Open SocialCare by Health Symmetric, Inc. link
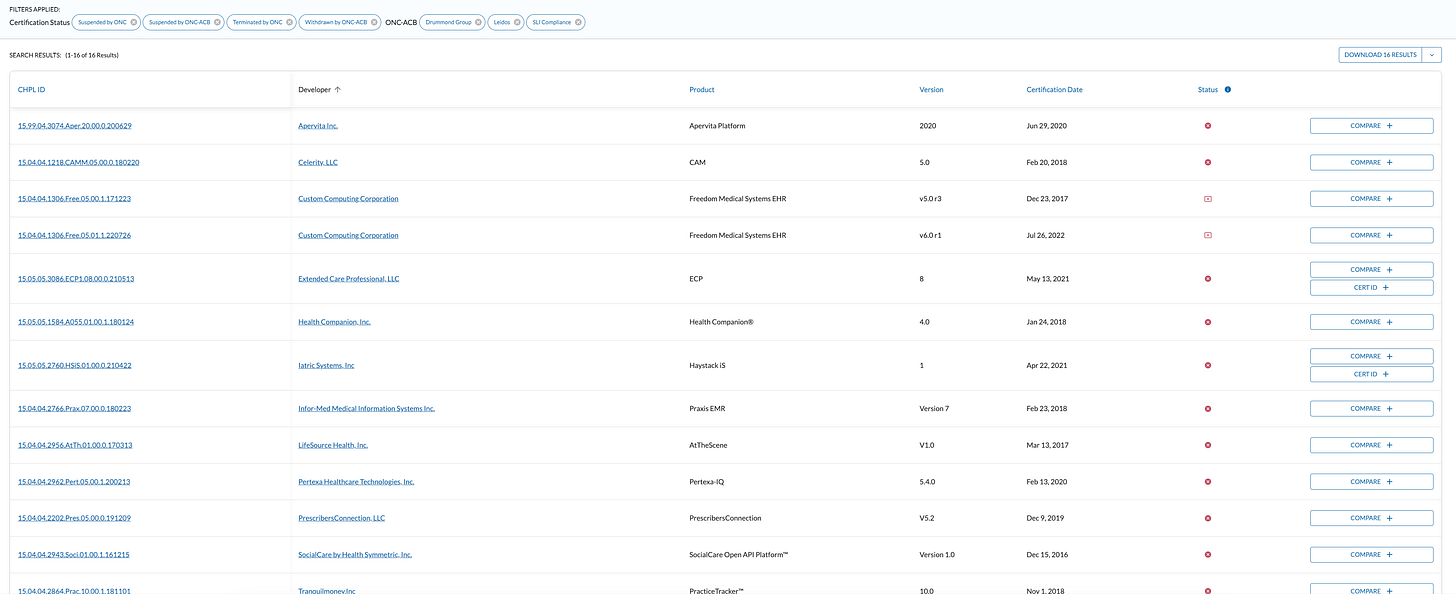1456x594 pixels. click(x=355, y=555)
